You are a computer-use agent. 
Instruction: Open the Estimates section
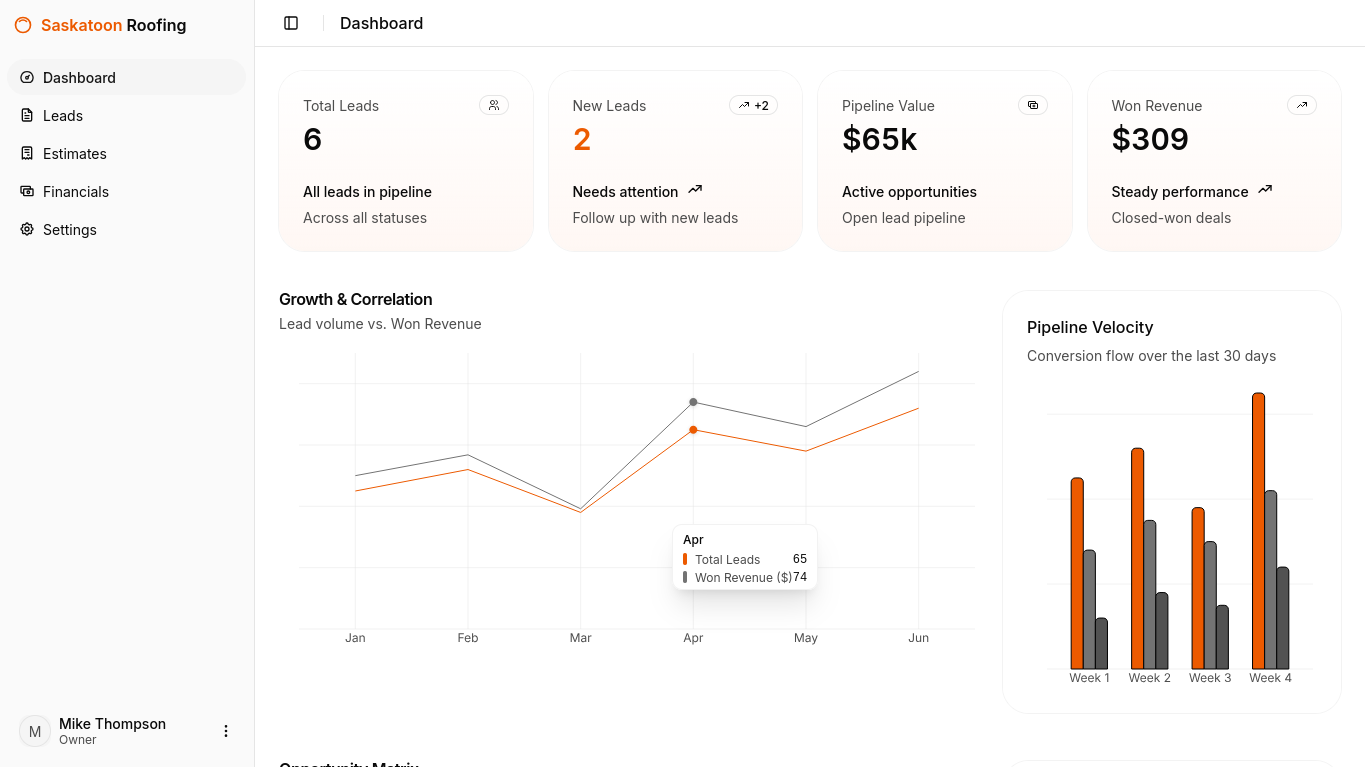(x=126, y=153)
